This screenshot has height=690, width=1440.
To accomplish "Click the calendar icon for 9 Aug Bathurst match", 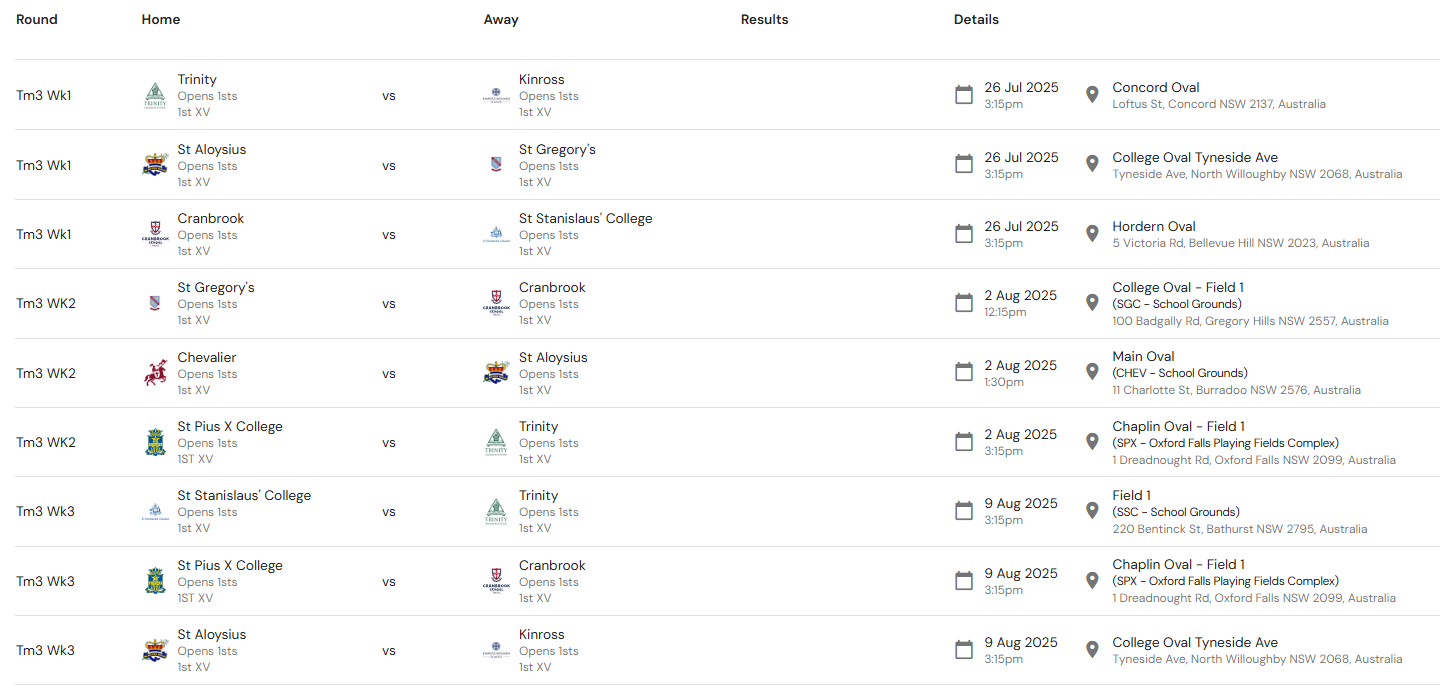I will (964, 511).
